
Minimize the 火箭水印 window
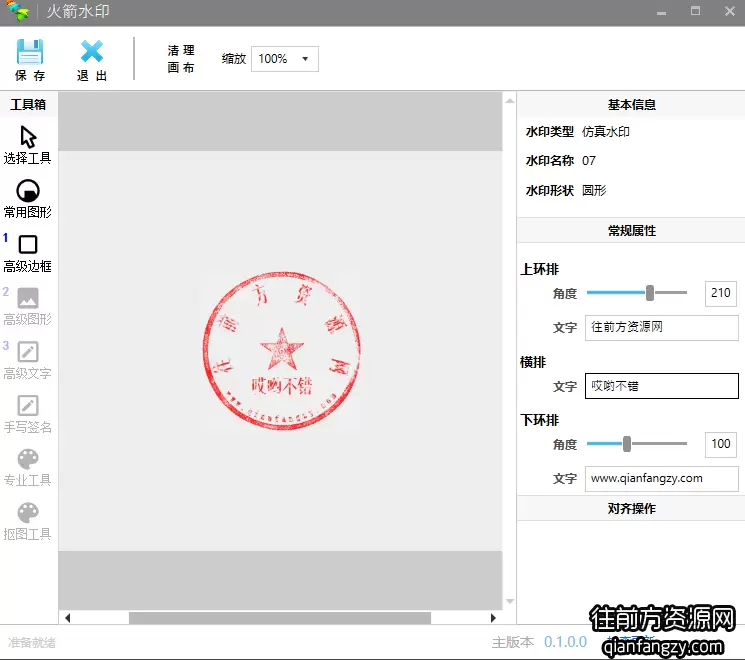coord(661,11)
